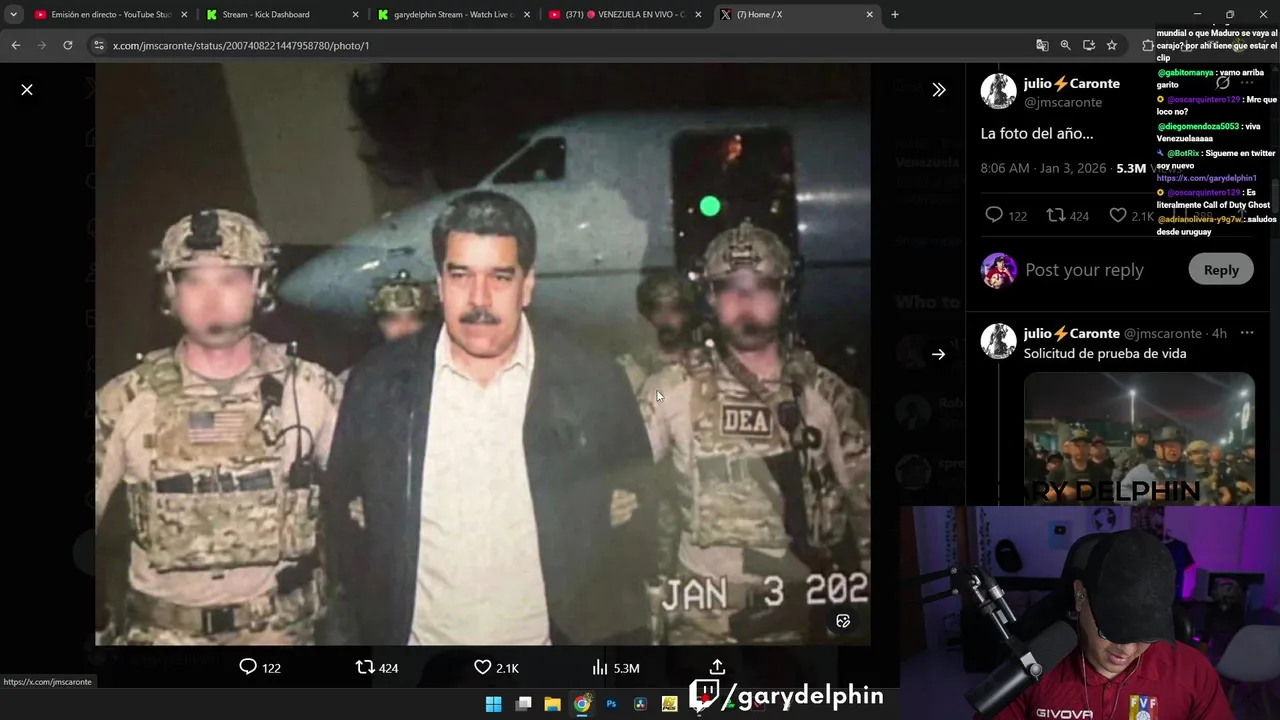Image resolution: width=1280 pixels, height=720 pixels.
Task: Click the Grok image edit icon on photo
Action: [843, 621]
